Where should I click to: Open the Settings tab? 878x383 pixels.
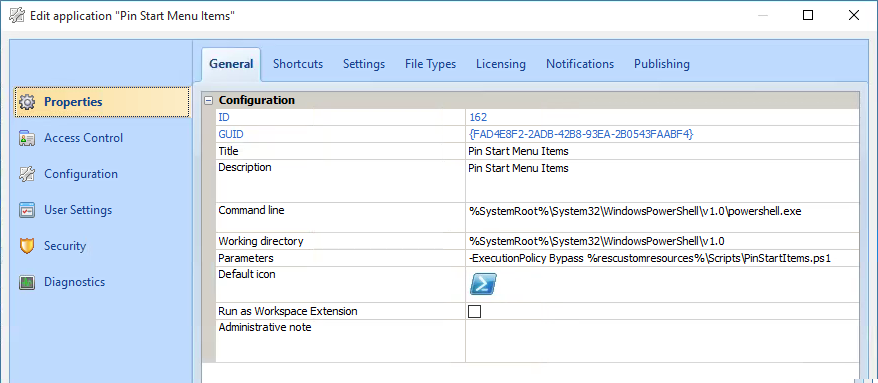pyautogui.click(x=364, y=64)
